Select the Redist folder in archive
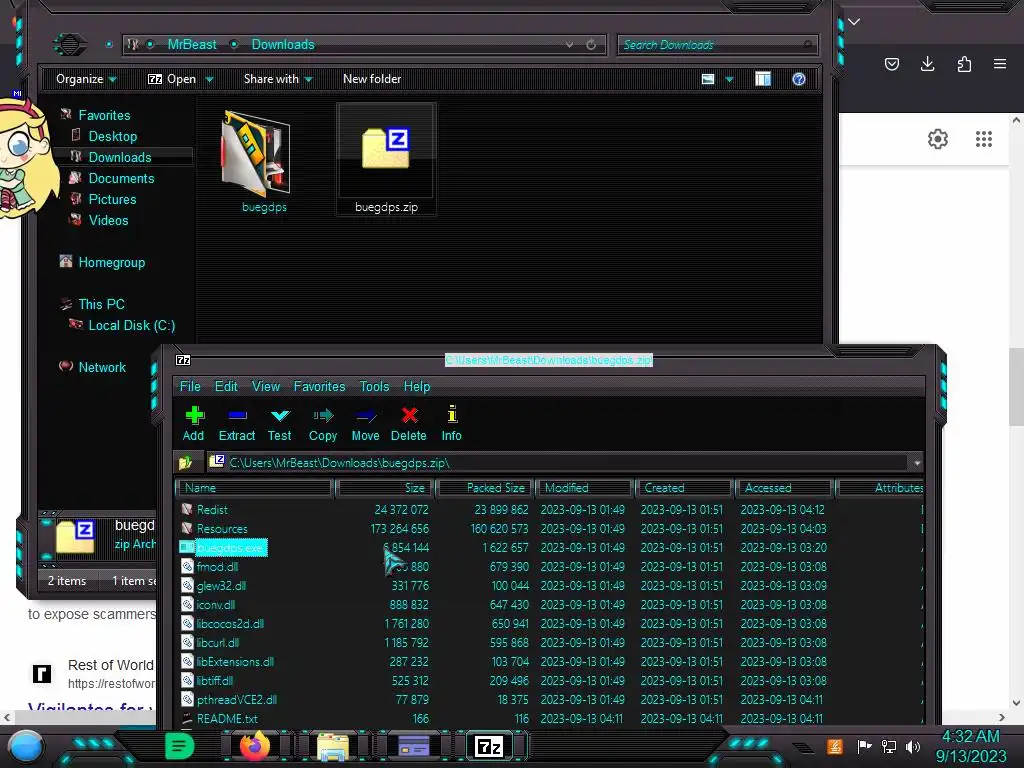The height and width of the screenshot is (768, 1024). 212,509
